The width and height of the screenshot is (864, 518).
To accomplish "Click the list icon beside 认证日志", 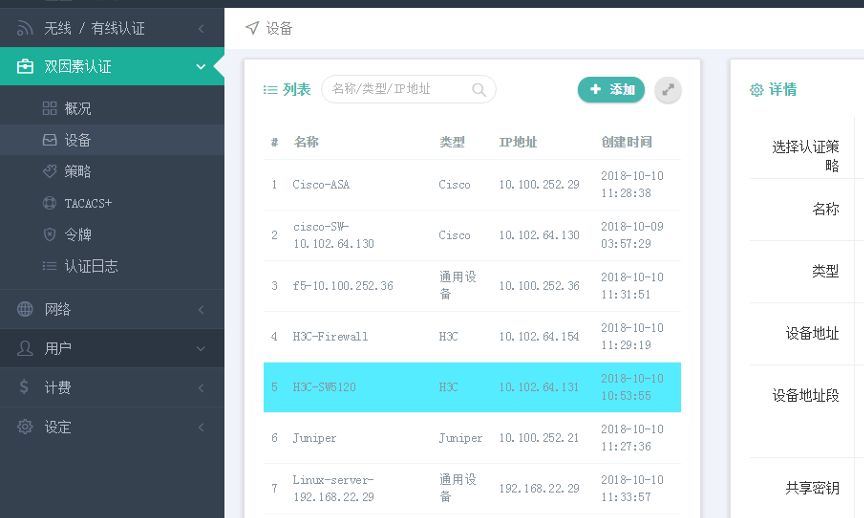I will coord(50,266).
